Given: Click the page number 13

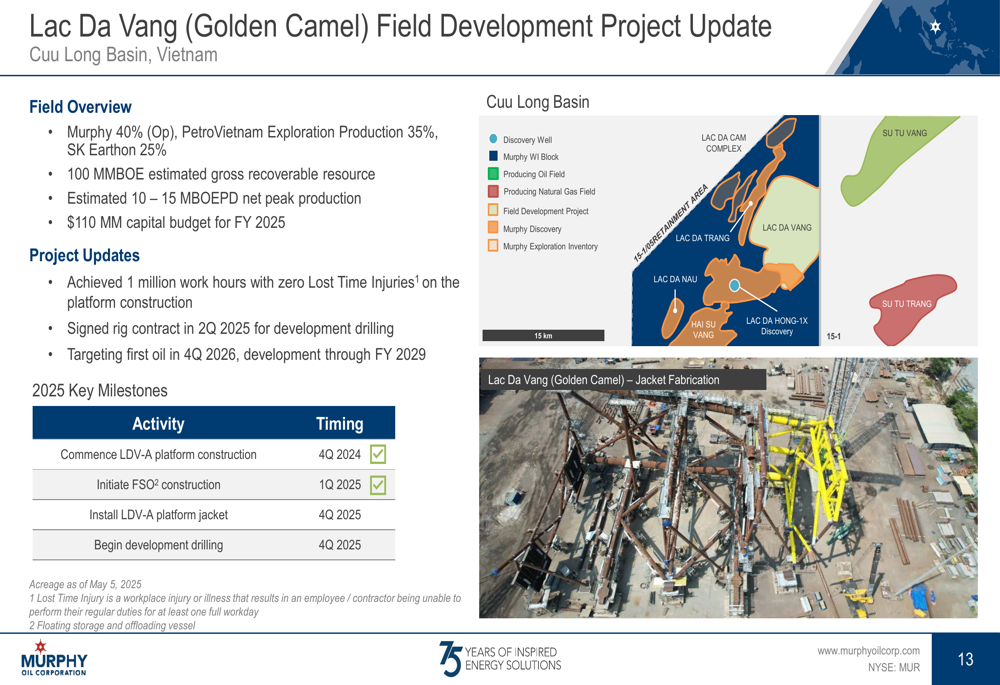Looking at the screenshot, I should [966, 659].
